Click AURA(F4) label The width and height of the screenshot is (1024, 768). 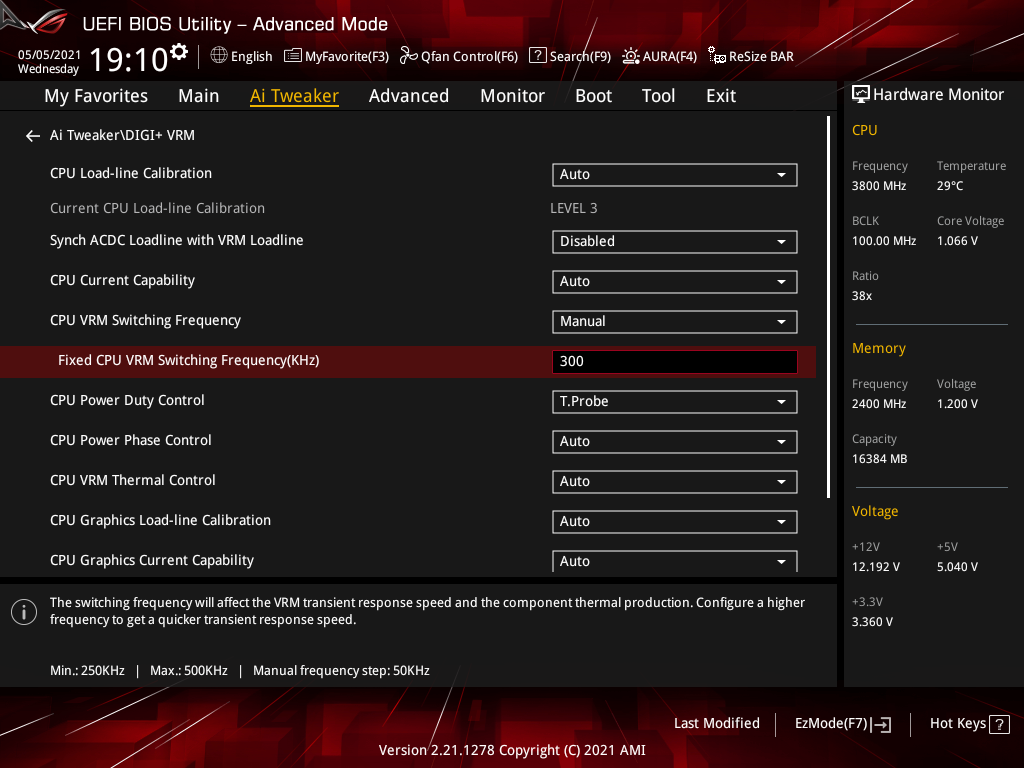(x=669, y=57)
